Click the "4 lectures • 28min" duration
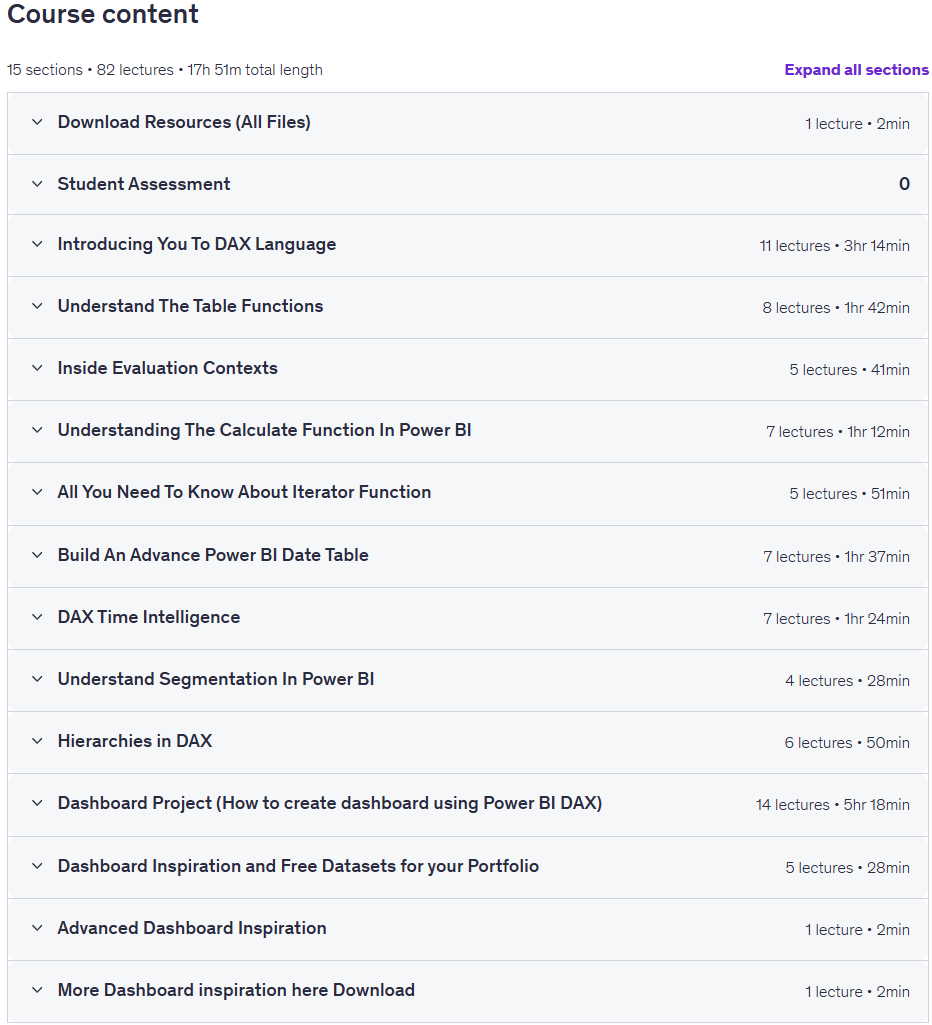 tap(848, 681)
